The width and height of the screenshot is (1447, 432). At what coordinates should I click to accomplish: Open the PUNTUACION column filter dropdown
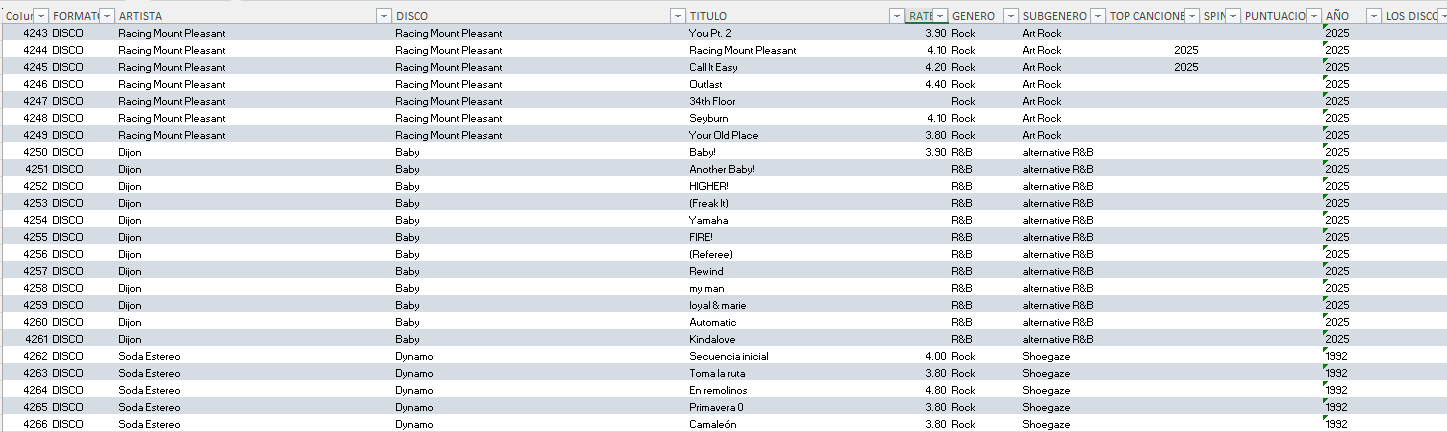1313,16
